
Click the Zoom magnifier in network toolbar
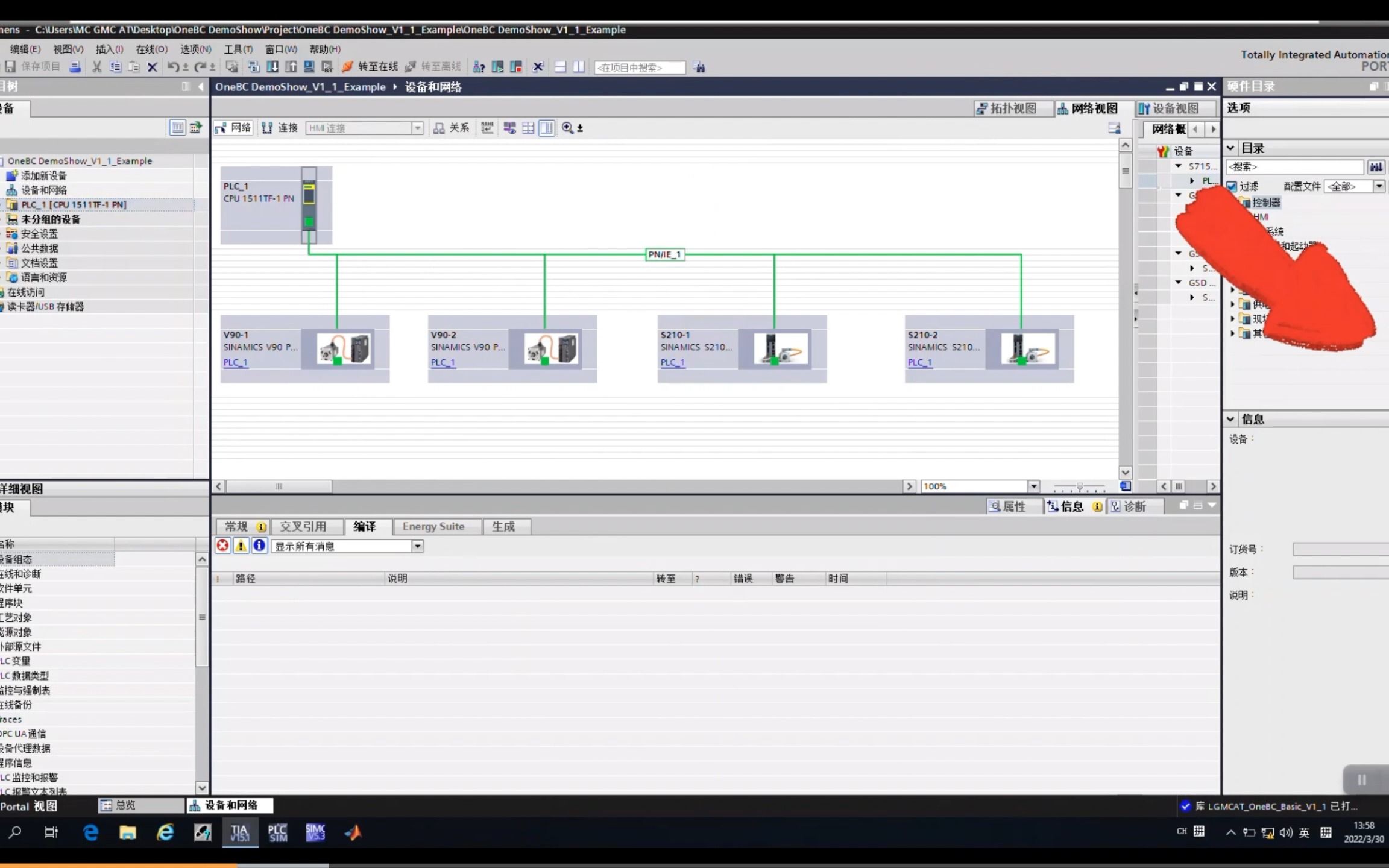click(567, 128)
